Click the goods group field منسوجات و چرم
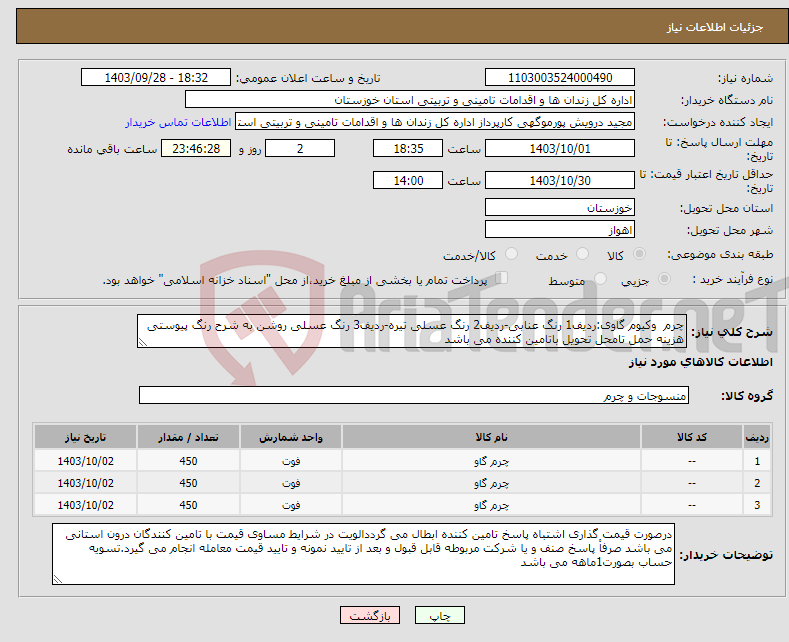Screen dimensions: 789x642 point(414,395)
